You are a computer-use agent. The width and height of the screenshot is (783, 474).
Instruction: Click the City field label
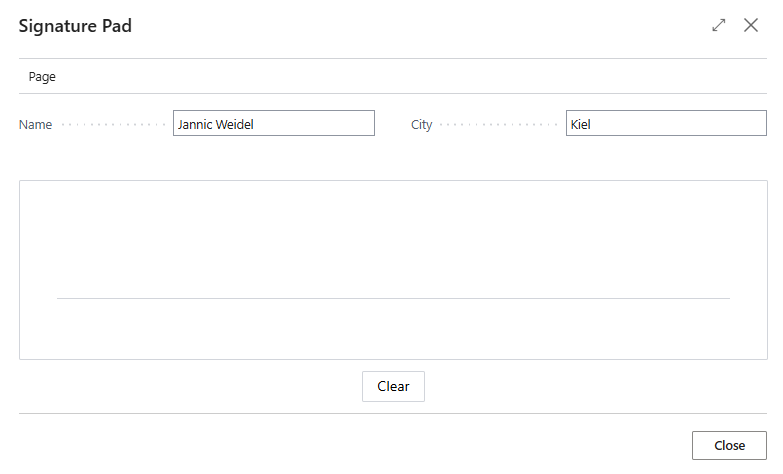pyautogui.click(x=421, y=125)
